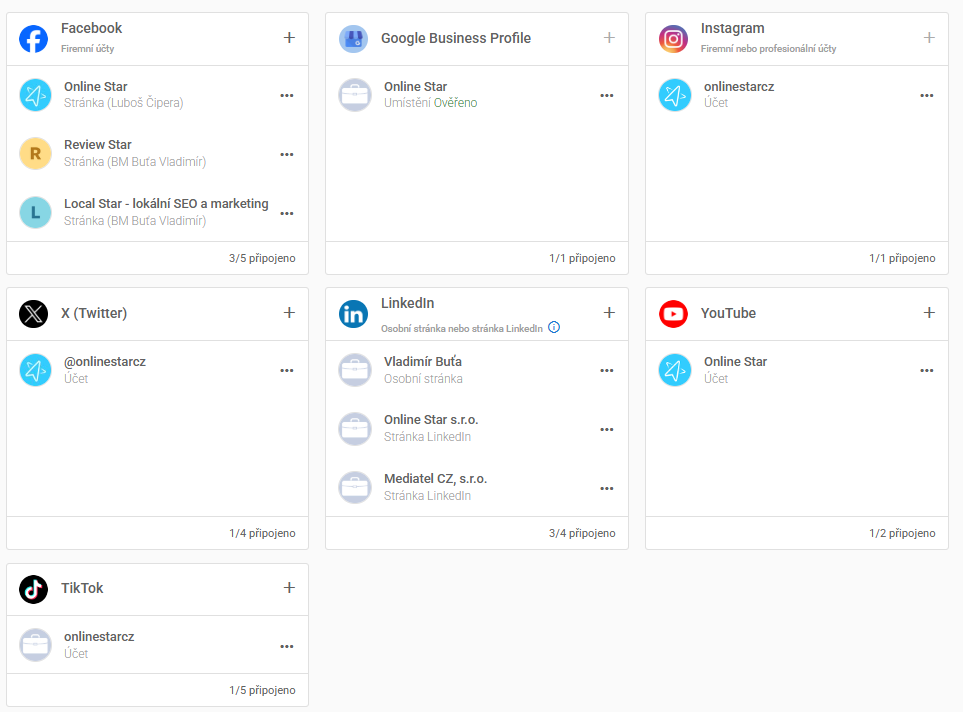Click Vladimír Buťa briefcase avatar
The height and width of the screenshot is (712, 963).
point(355,370)
